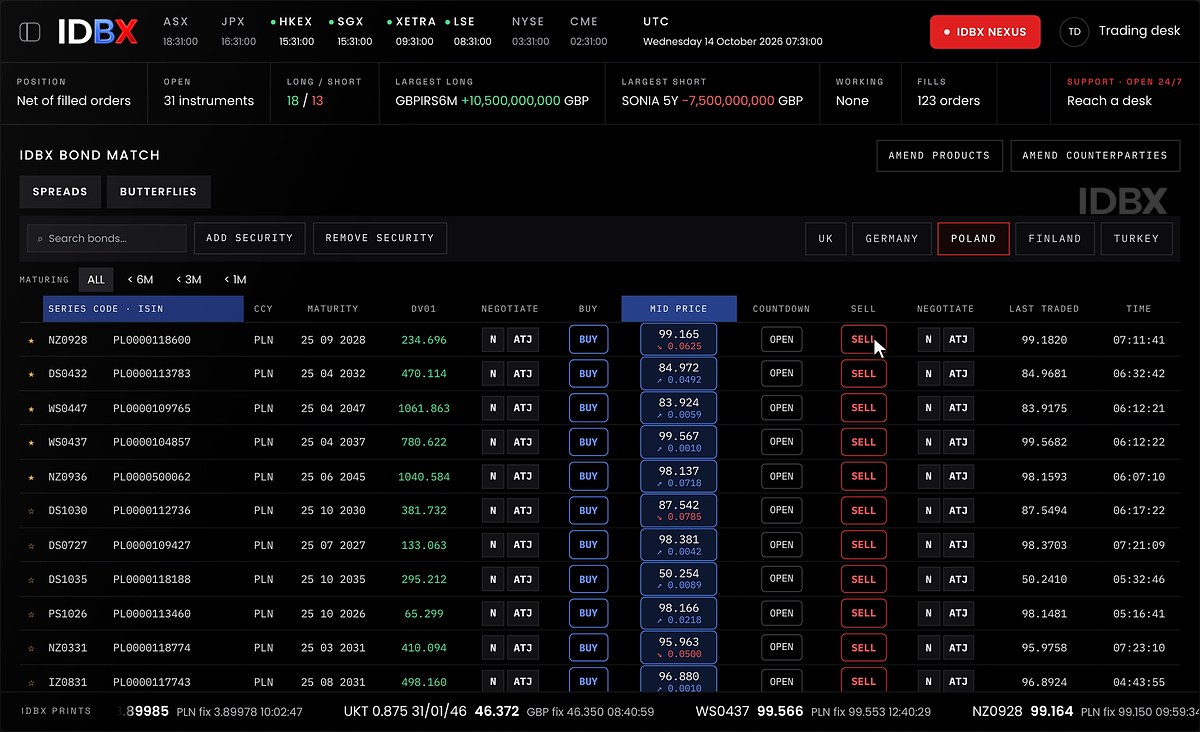The height and width of the screenshot is (732, 1200).
Task: Click Amend Counterparties
Action: [1095, 156]
